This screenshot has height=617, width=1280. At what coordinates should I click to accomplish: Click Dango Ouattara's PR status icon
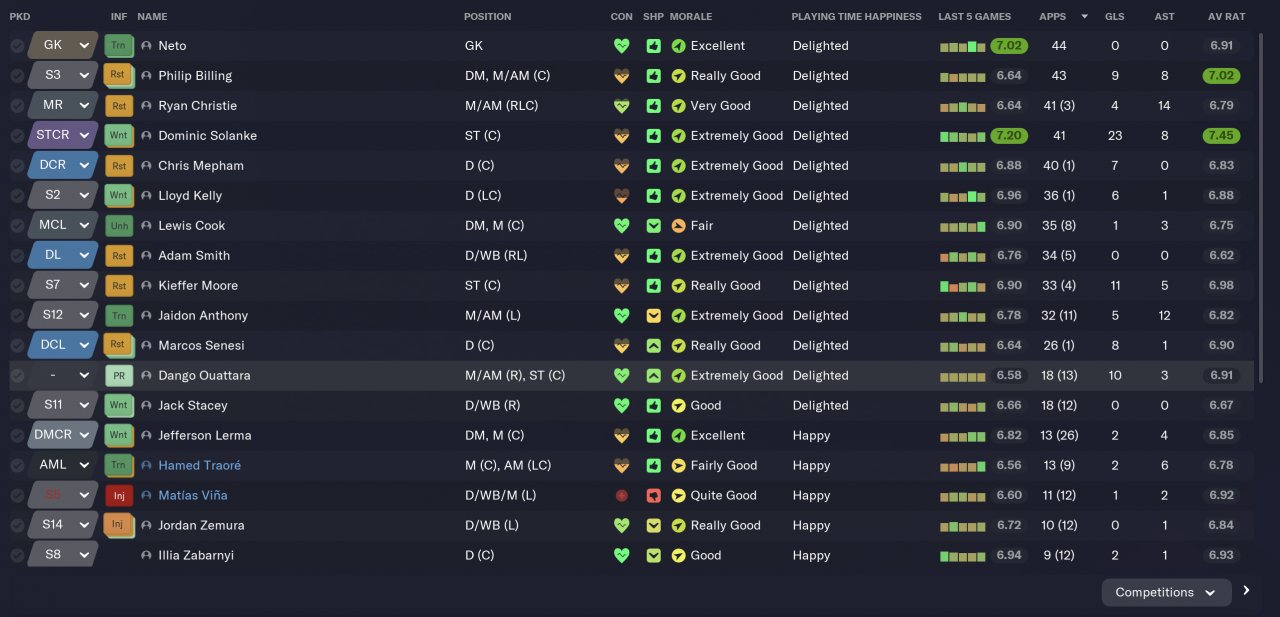(x=119, y=376)
